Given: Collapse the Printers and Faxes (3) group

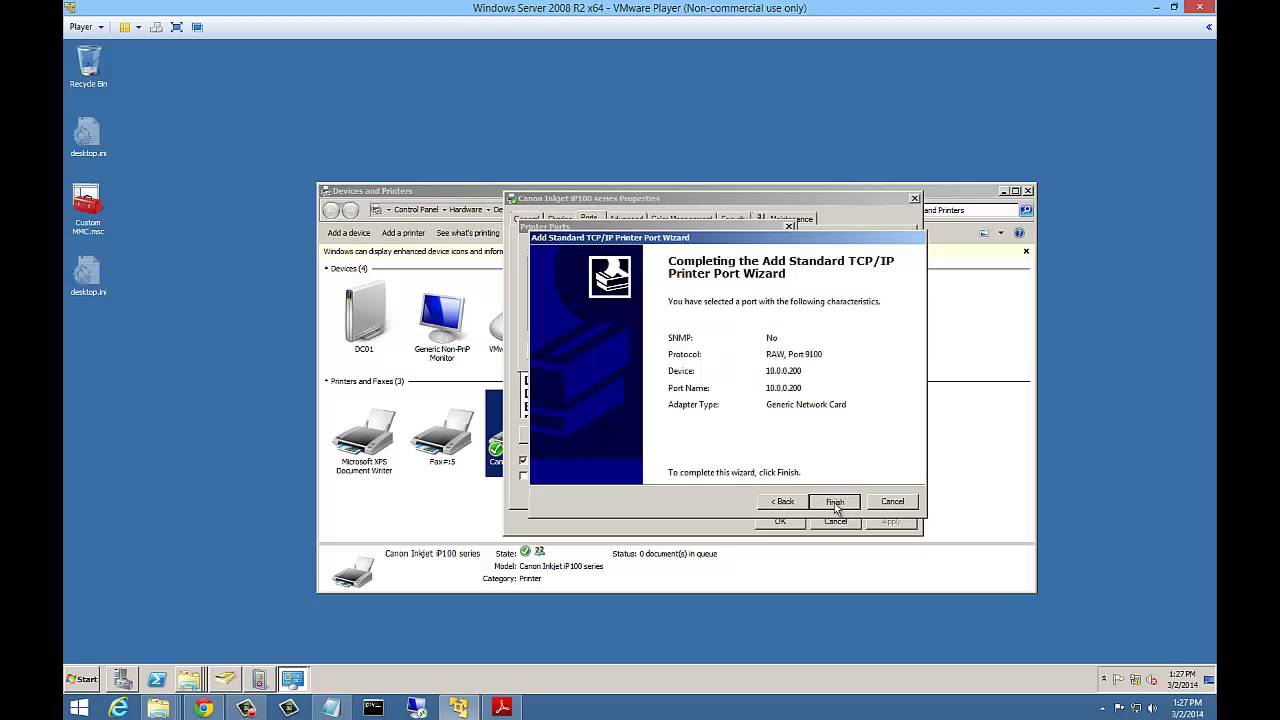Looking at the screenshot, I should (326, 381).
